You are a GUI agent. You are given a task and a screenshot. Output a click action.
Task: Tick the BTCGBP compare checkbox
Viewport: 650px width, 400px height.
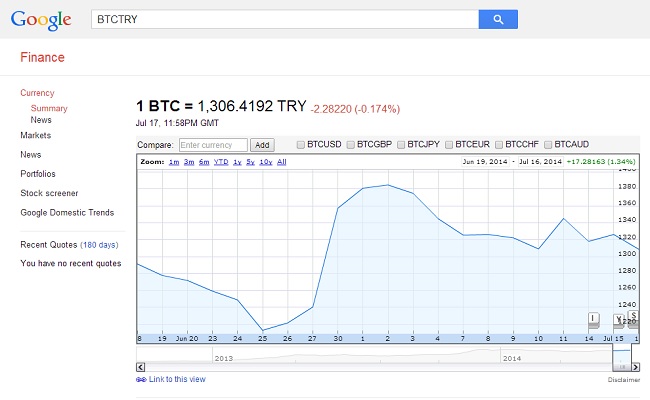[x=350, y=145]
